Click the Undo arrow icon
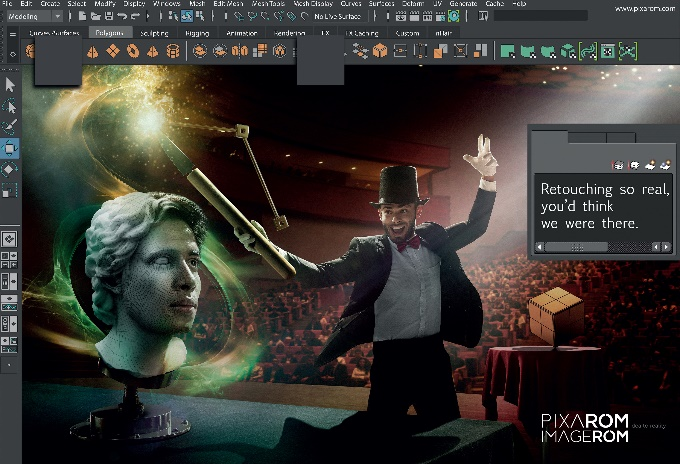Screen dimensions: 680x464 (x=122, y=16)
